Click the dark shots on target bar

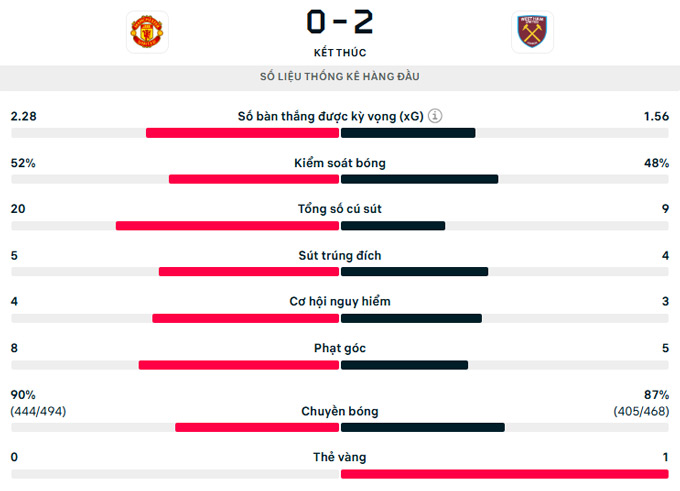[x=415, y=272]
